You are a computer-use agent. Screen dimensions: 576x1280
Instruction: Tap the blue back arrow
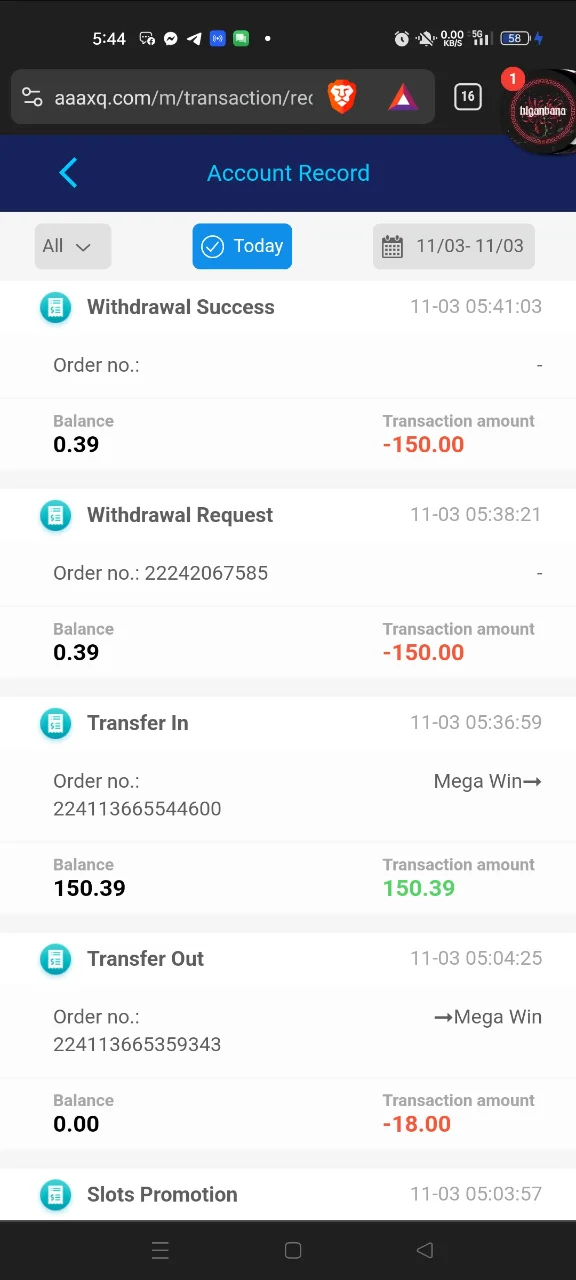(x=68, y=173)
